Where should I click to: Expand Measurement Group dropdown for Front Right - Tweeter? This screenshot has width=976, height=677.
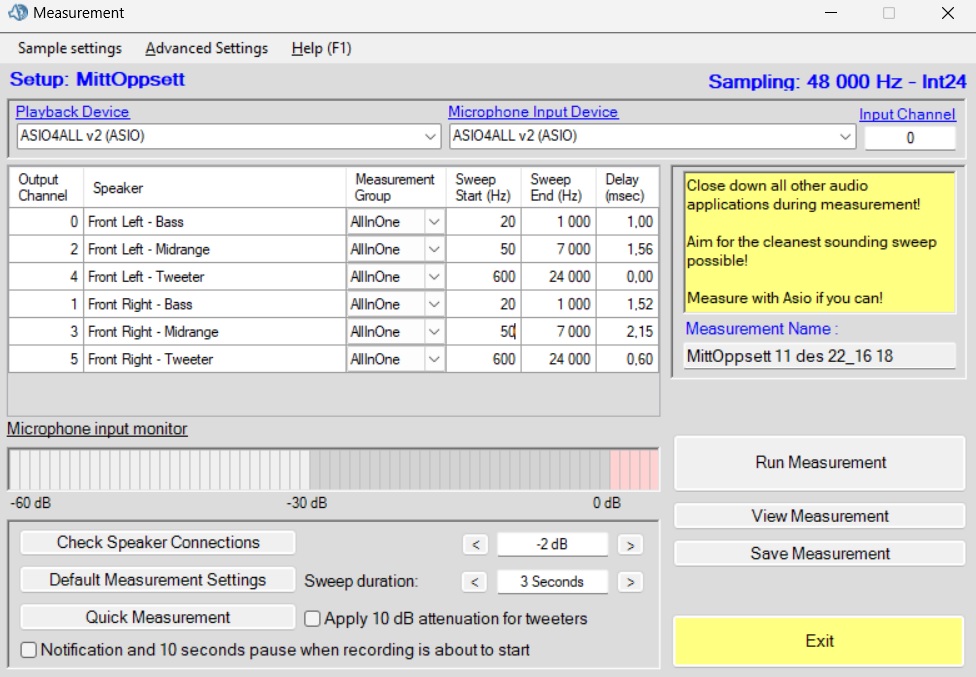click(x=435, y=359)
